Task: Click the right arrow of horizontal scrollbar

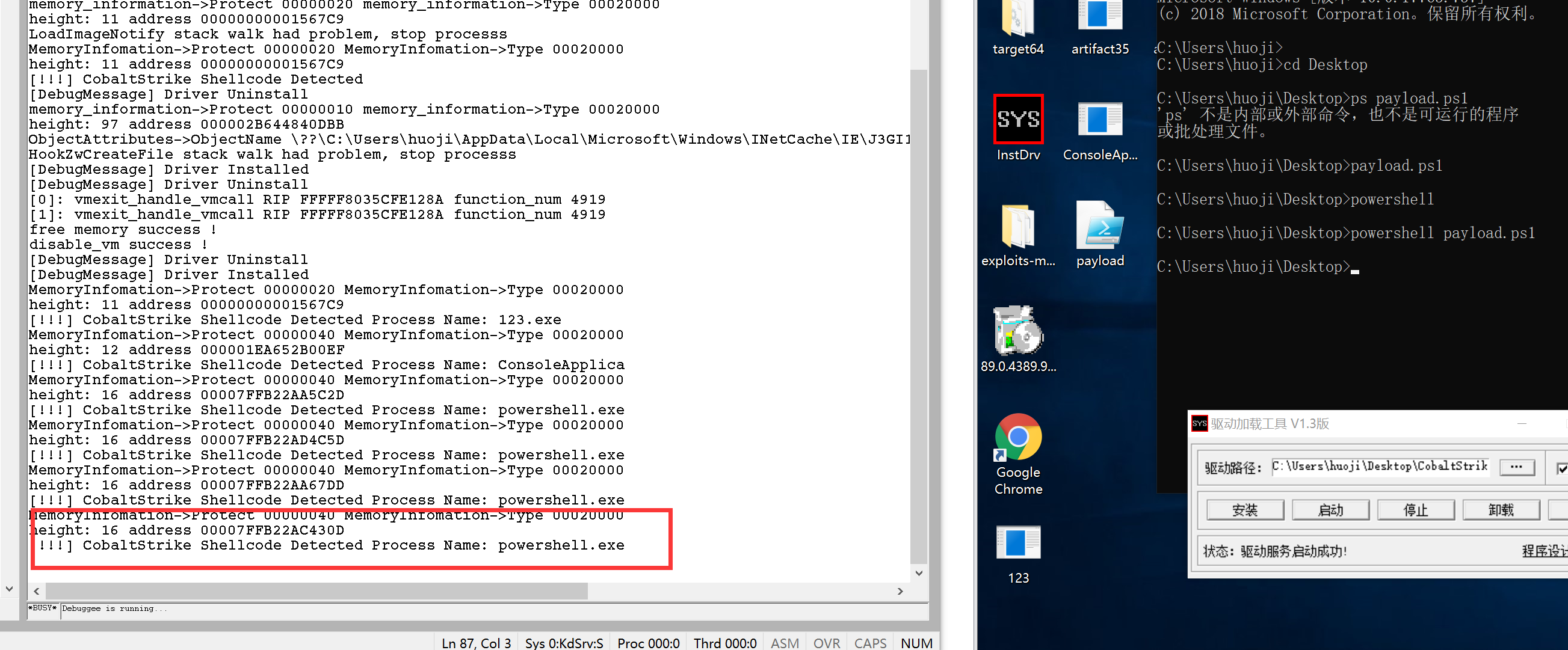Action: tap(900, 591)
